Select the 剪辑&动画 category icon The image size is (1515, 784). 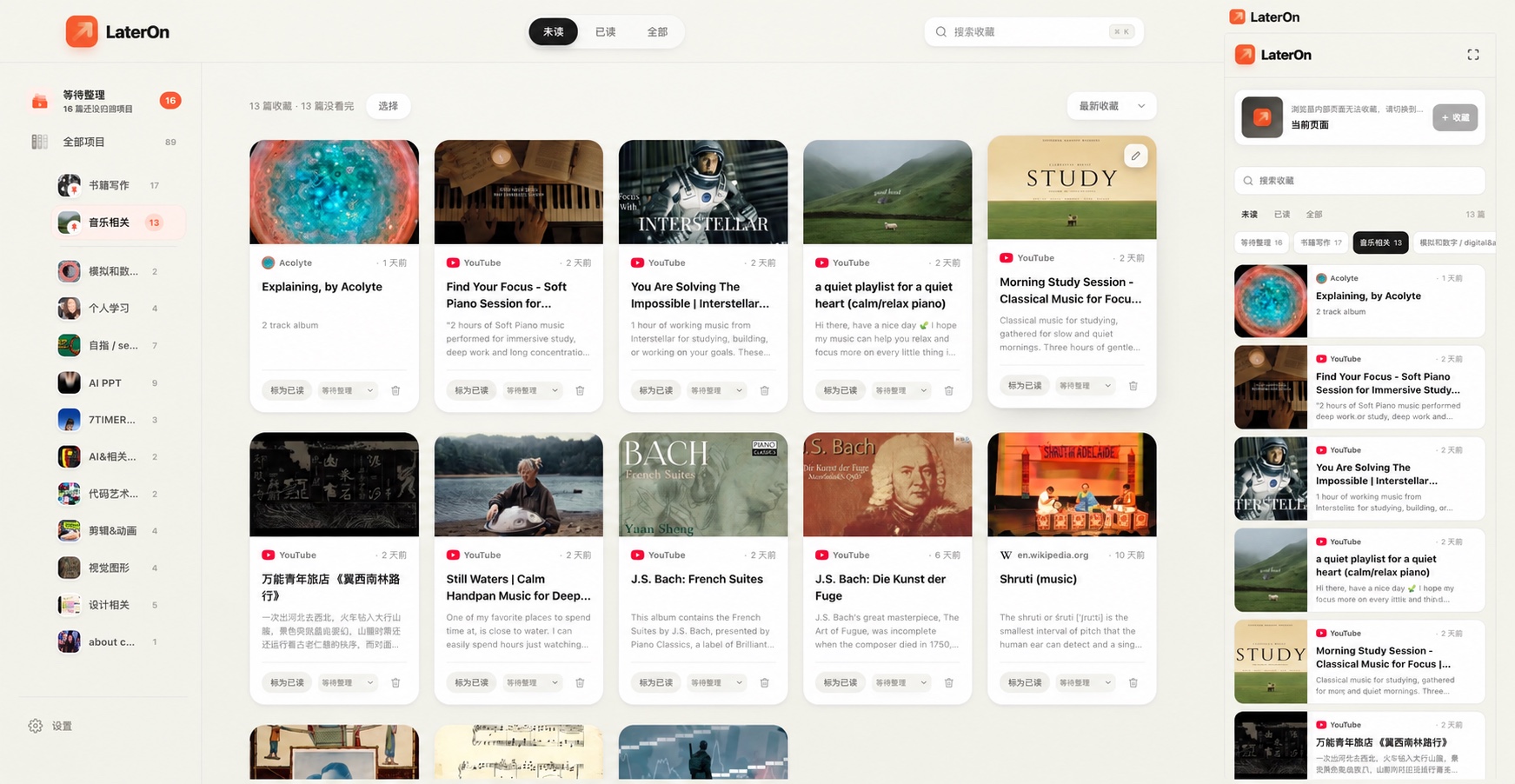click(70, 530)
